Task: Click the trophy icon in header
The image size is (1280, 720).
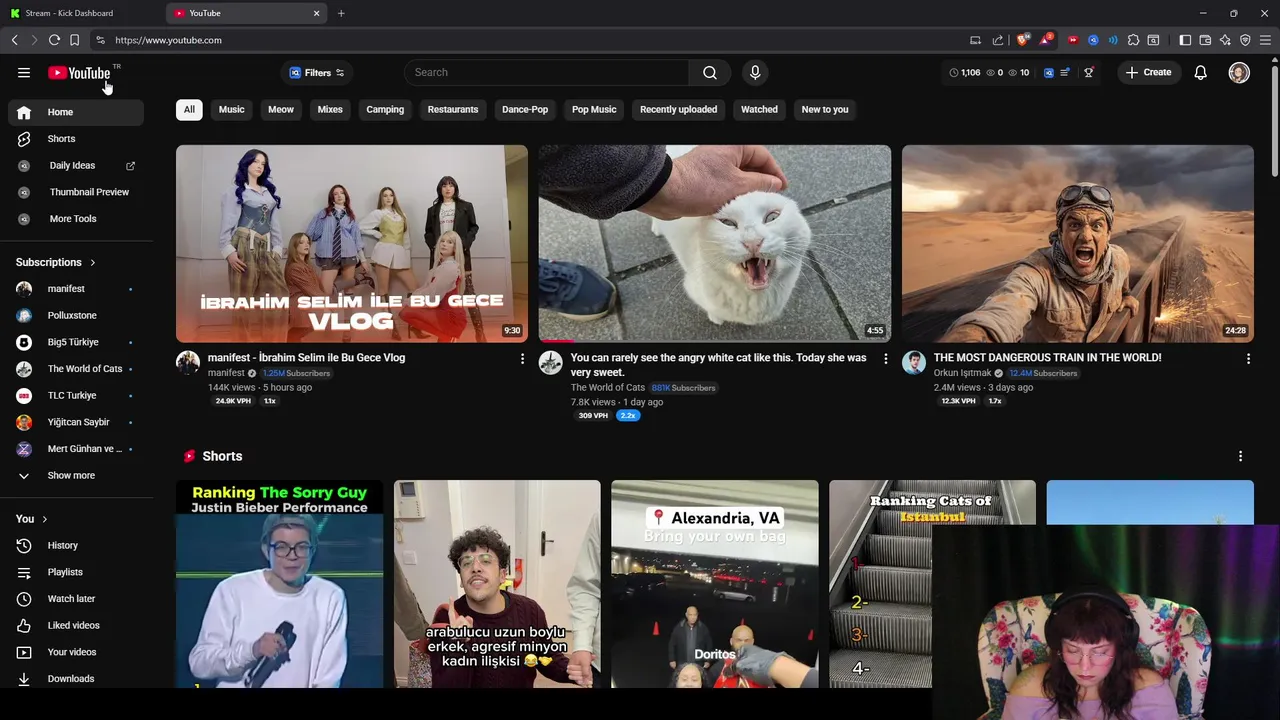Action: coord(1089,73)
